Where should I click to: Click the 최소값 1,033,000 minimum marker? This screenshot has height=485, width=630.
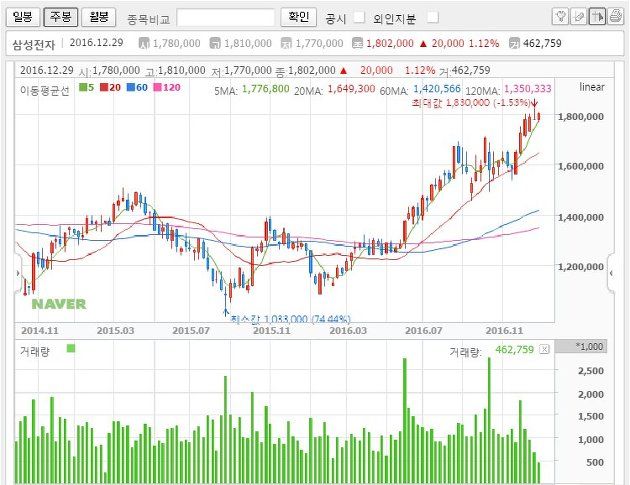(290, 319)
